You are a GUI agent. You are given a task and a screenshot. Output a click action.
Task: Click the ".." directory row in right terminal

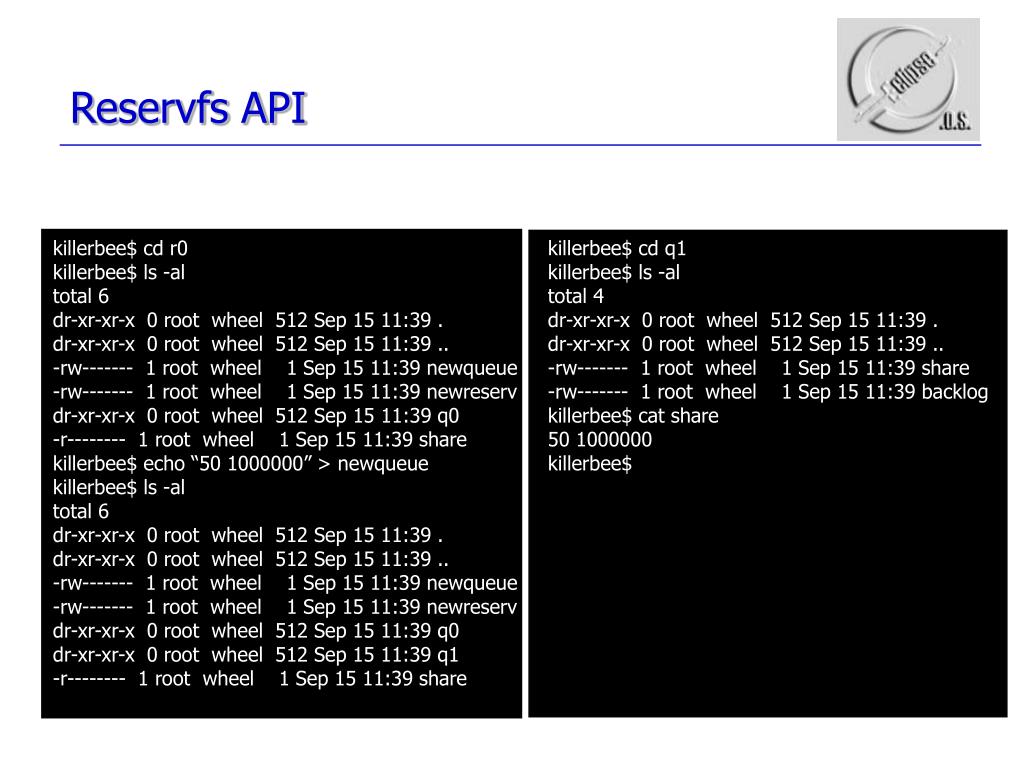[745, 344]
